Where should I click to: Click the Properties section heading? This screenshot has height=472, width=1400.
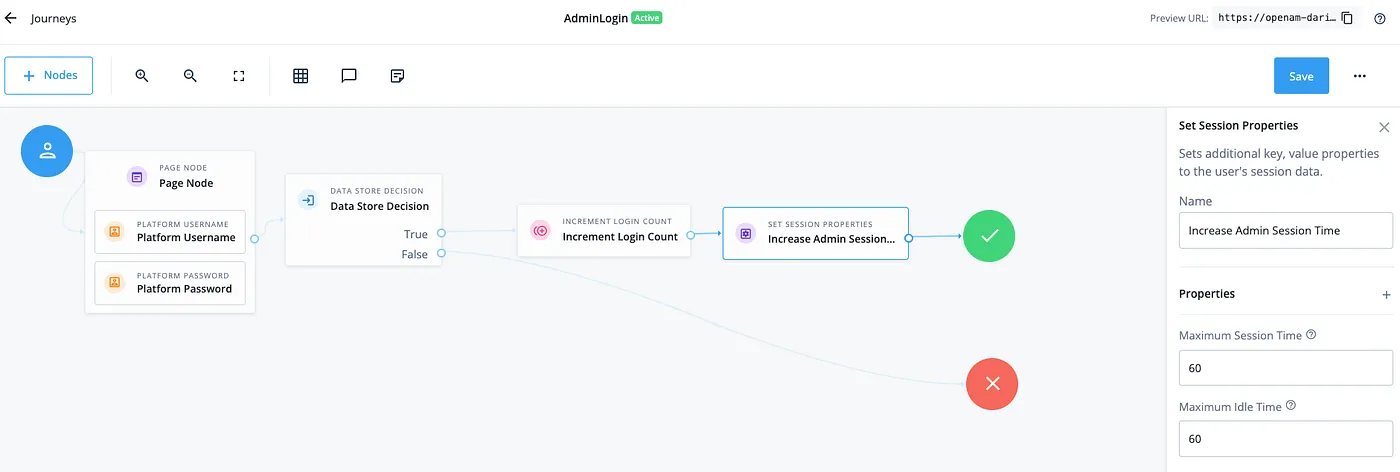coord(1206,294)
